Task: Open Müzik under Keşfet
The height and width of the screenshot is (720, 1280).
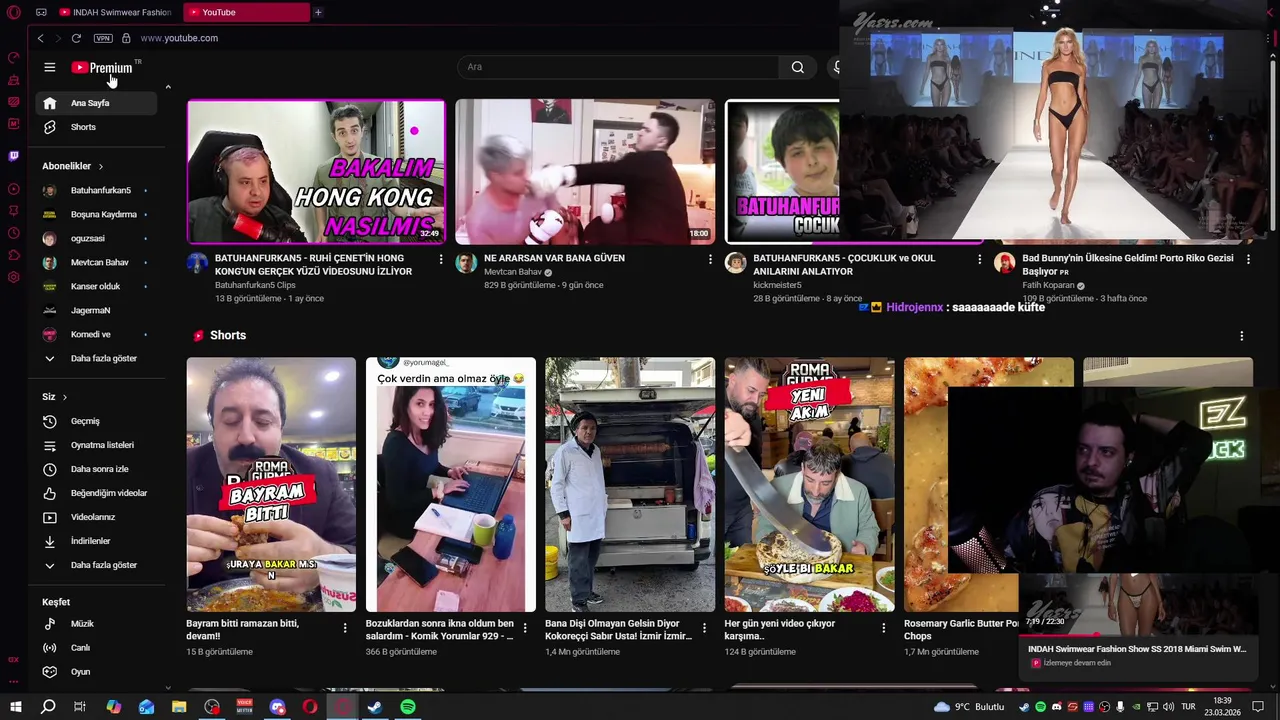Action: [97, 624]
